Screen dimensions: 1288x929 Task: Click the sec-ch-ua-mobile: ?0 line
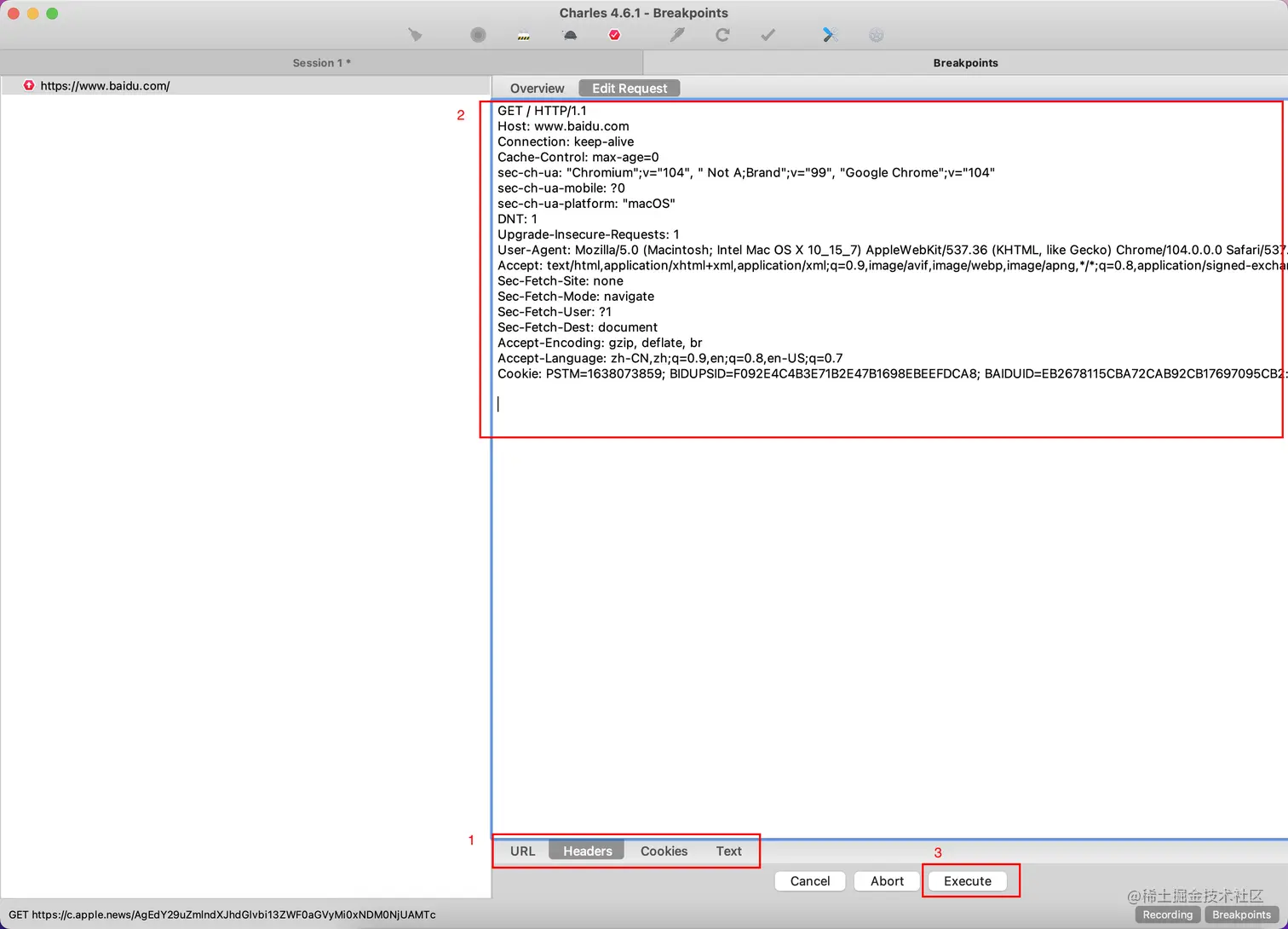click(x=561, y=188)
